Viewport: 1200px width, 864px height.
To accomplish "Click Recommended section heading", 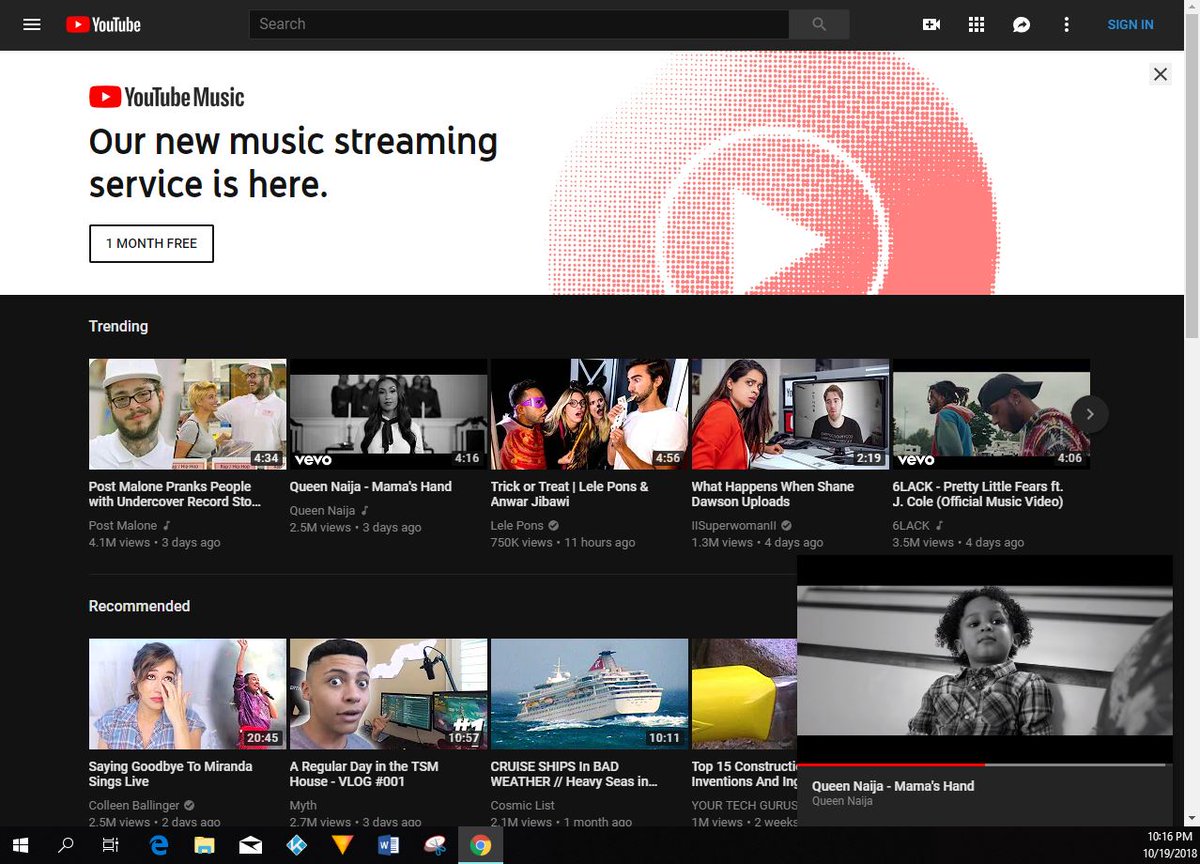I will pos(139,606).
